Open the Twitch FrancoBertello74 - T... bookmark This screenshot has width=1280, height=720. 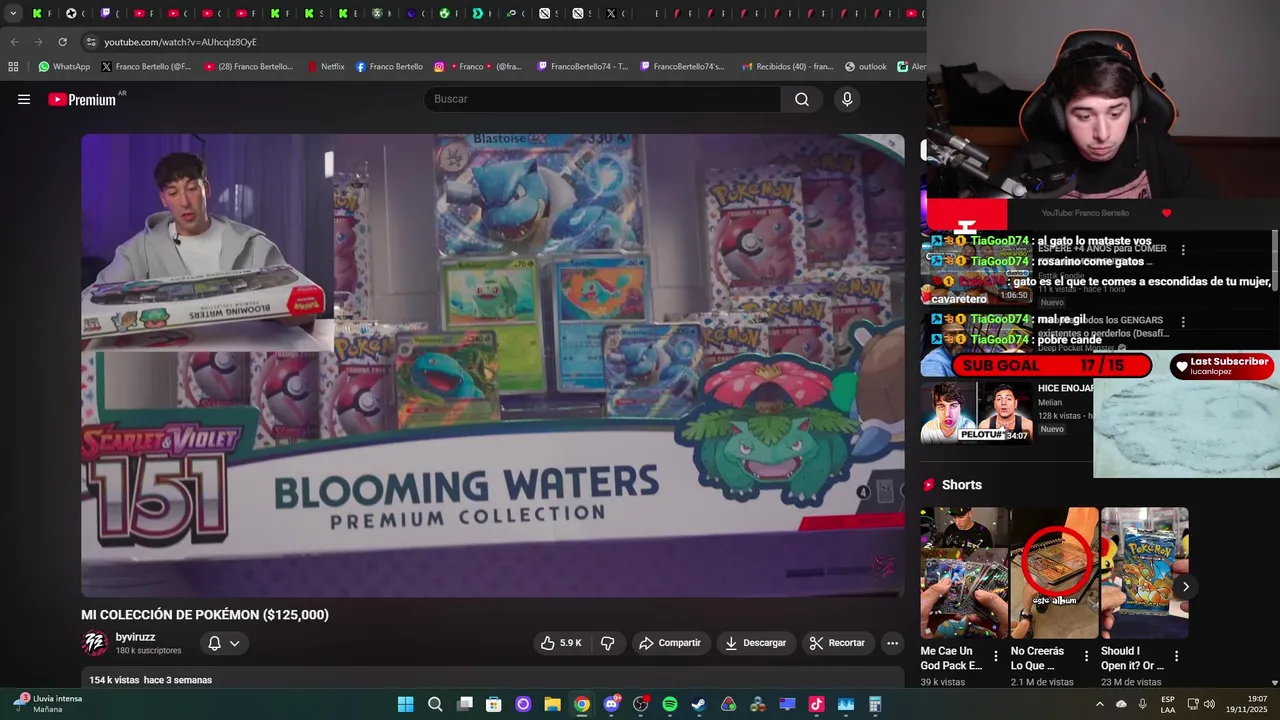[583, 67]
